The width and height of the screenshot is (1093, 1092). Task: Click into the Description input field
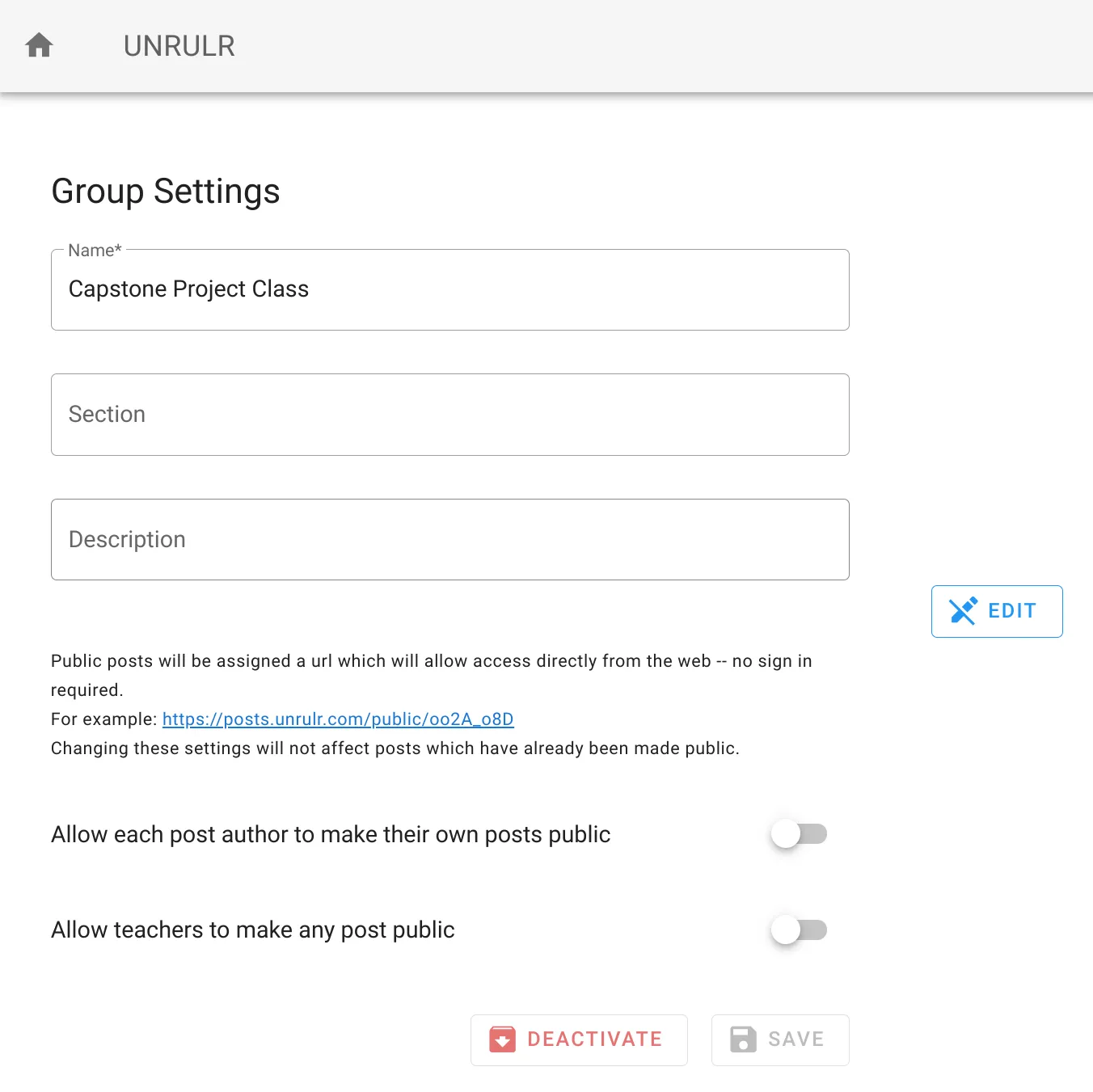coord(449,540)
